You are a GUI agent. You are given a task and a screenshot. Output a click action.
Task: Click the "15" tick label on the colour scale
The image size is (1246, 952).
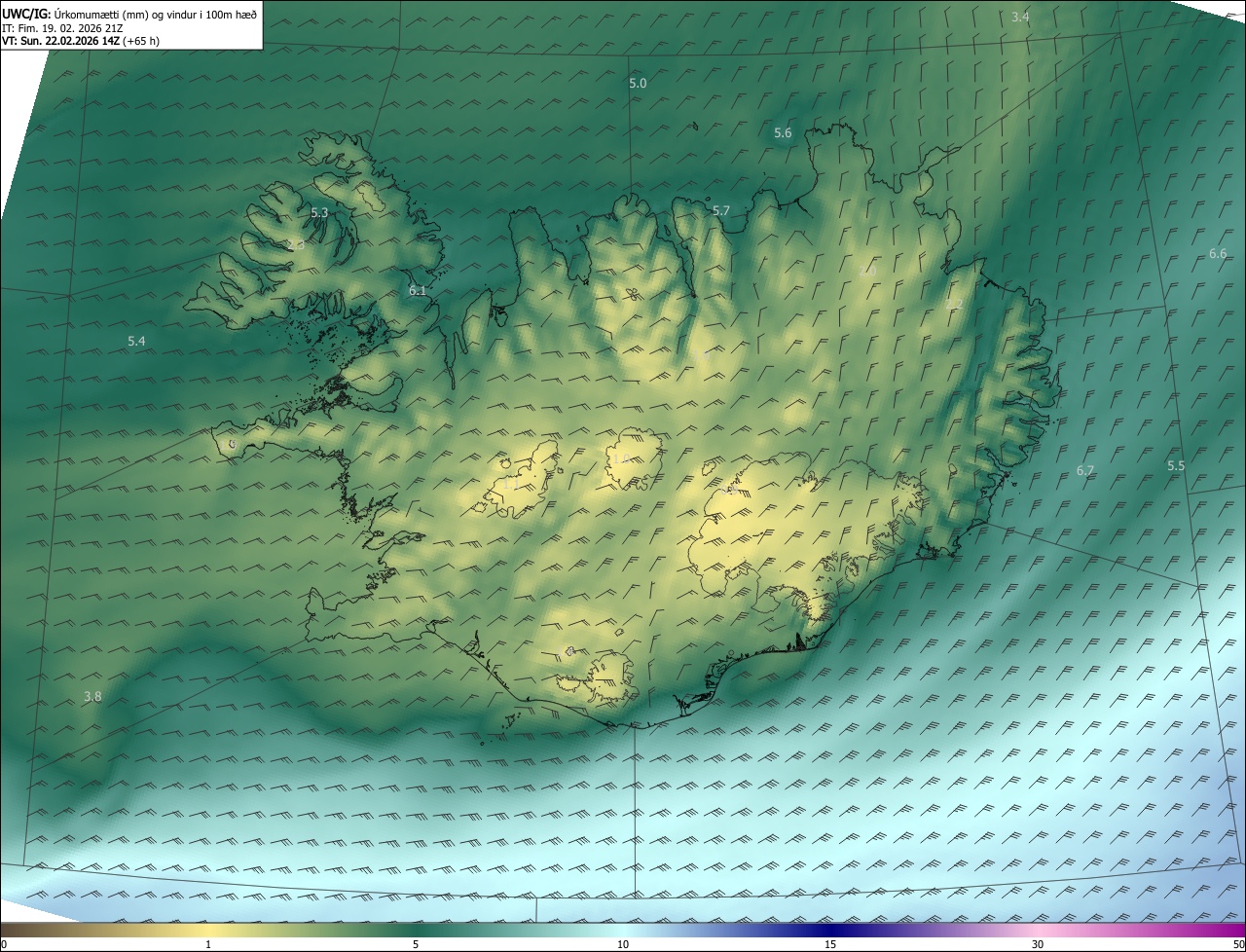tap(830, 944)
